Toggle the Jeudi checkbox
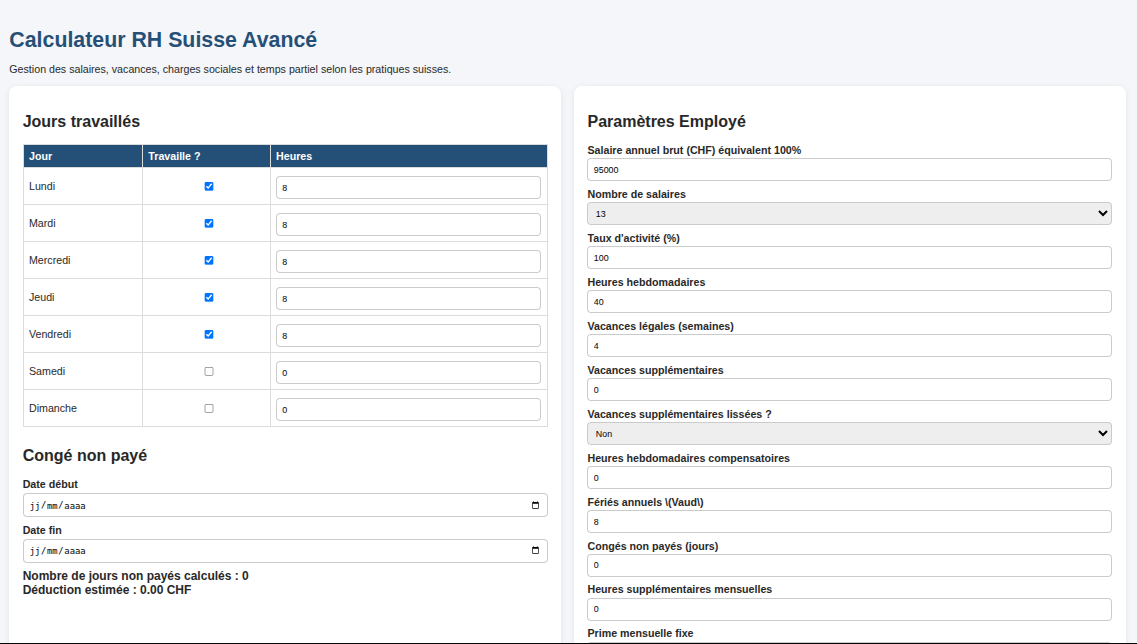The image size is (1137, 644). point(209,297)
